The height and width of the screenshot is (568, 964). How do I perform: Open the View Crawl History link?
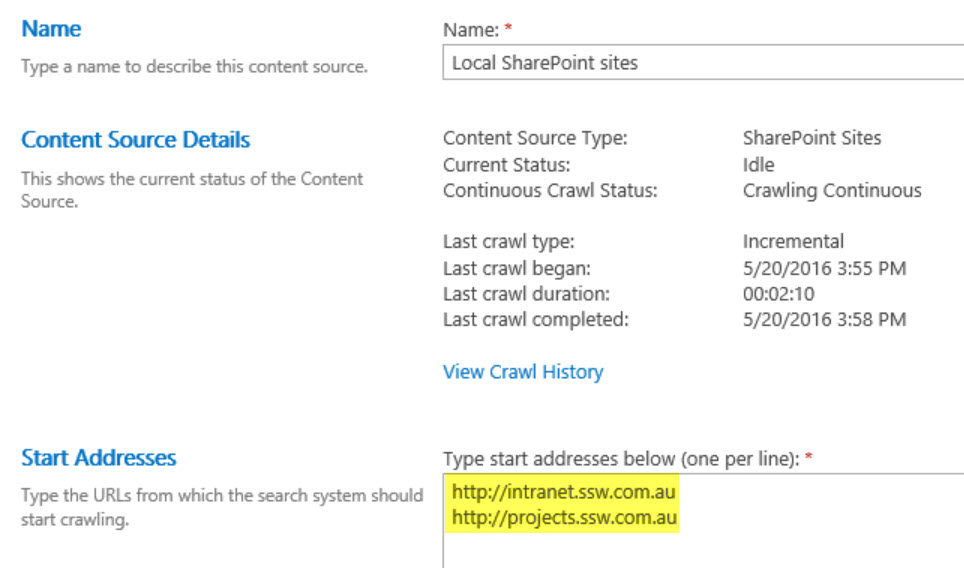523,372
